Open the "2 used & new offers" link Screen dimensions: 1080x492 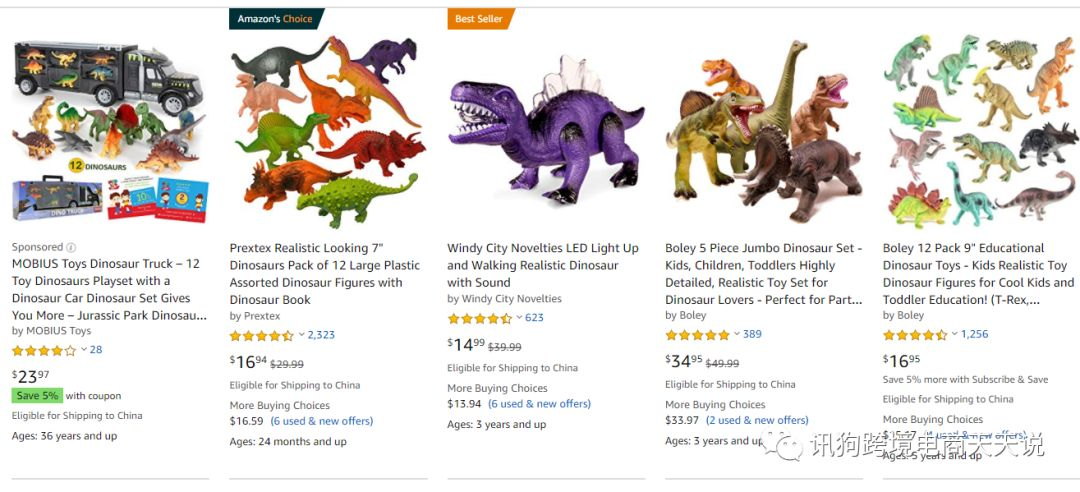coord(757,420)
